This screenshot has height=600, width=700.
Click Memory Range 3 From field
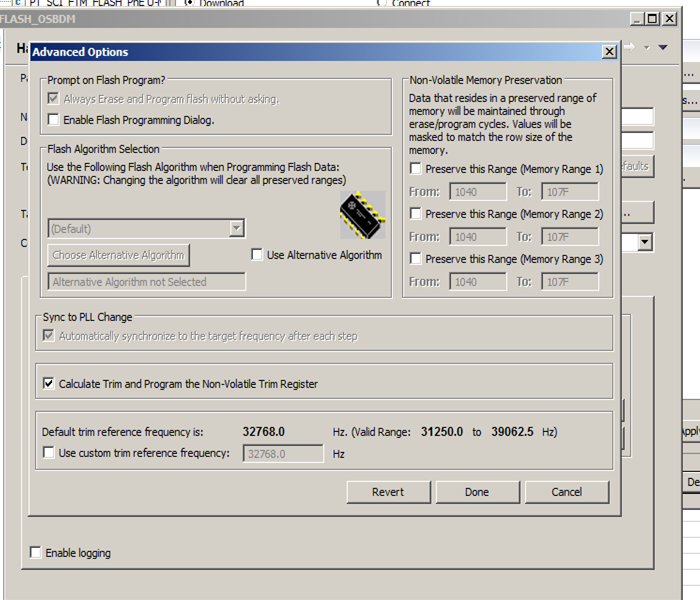coord(478,282)
